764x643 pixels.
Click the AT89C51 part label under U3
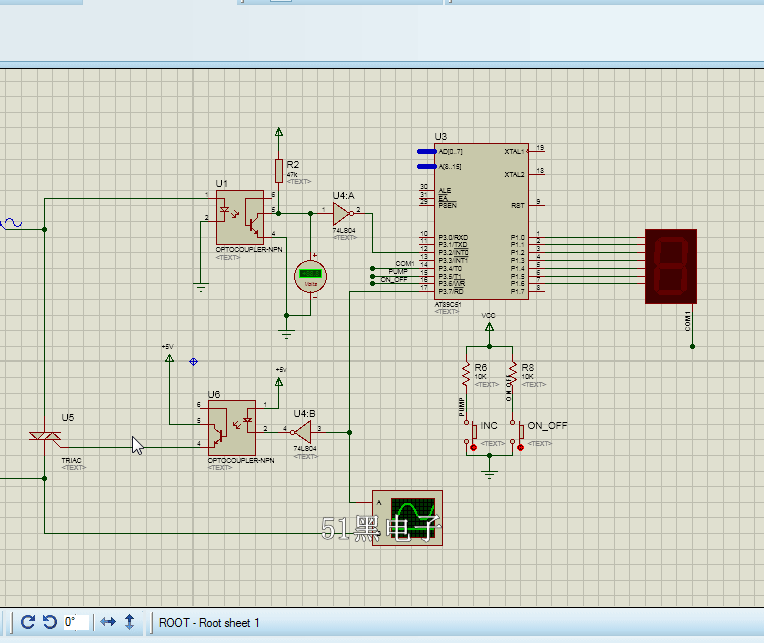tap(448, 304)
